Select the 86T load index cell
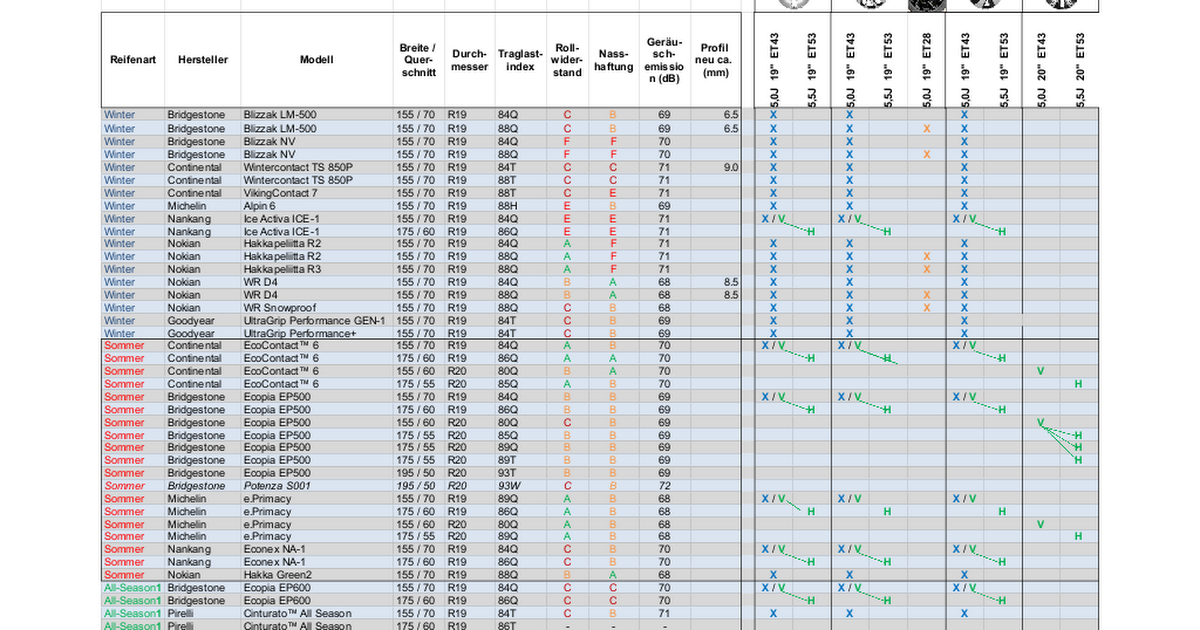 click(x=508, y=626)
